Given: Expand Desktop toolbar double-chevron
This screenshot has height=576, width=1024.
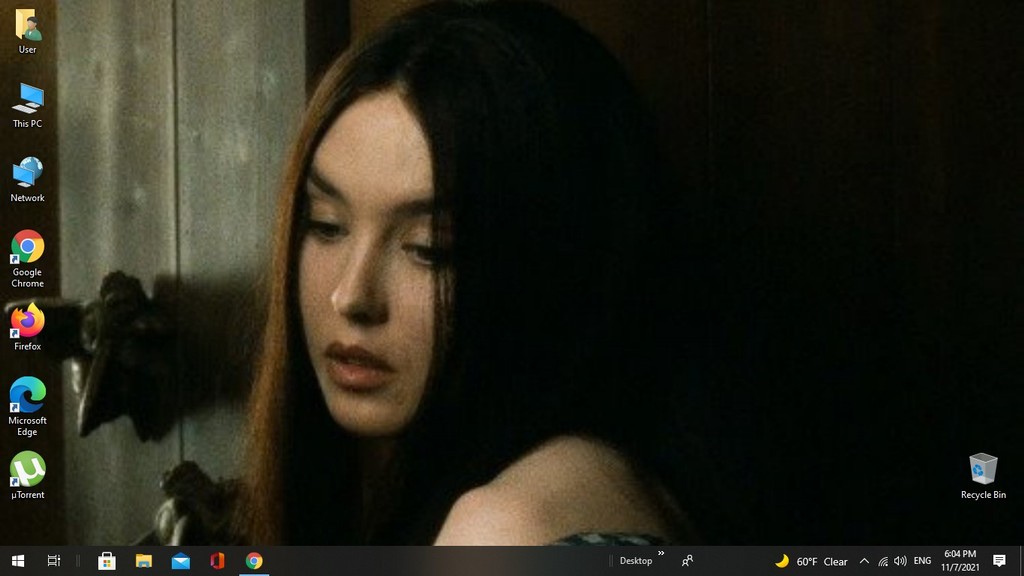Looking at the screenshot, I should click(661, 554).
